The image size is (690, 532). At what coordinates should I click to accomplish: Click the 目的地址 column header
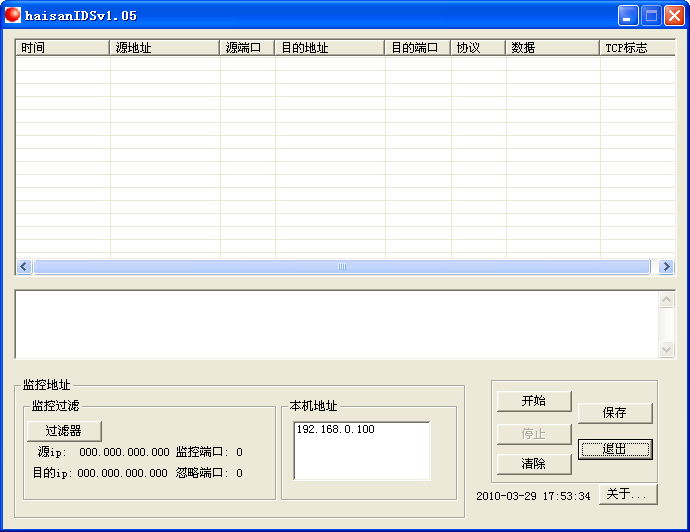point(329,48)
